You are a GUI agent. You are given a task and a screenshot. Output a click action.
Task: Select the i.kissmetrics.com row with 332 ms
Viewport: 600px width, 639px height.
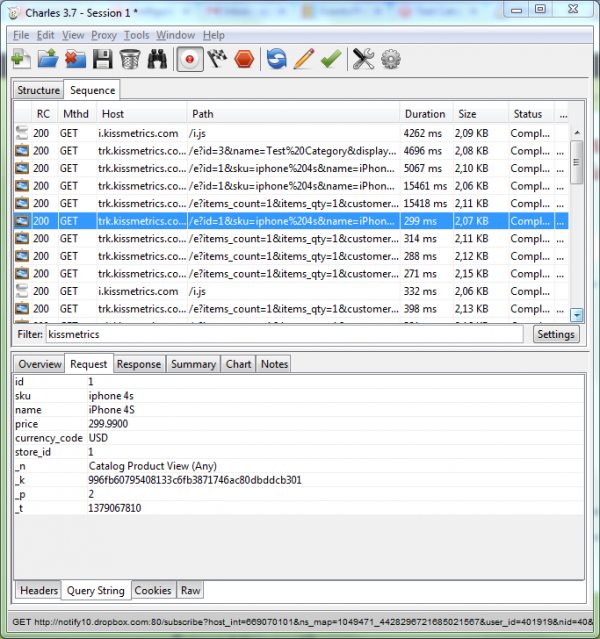291,291
